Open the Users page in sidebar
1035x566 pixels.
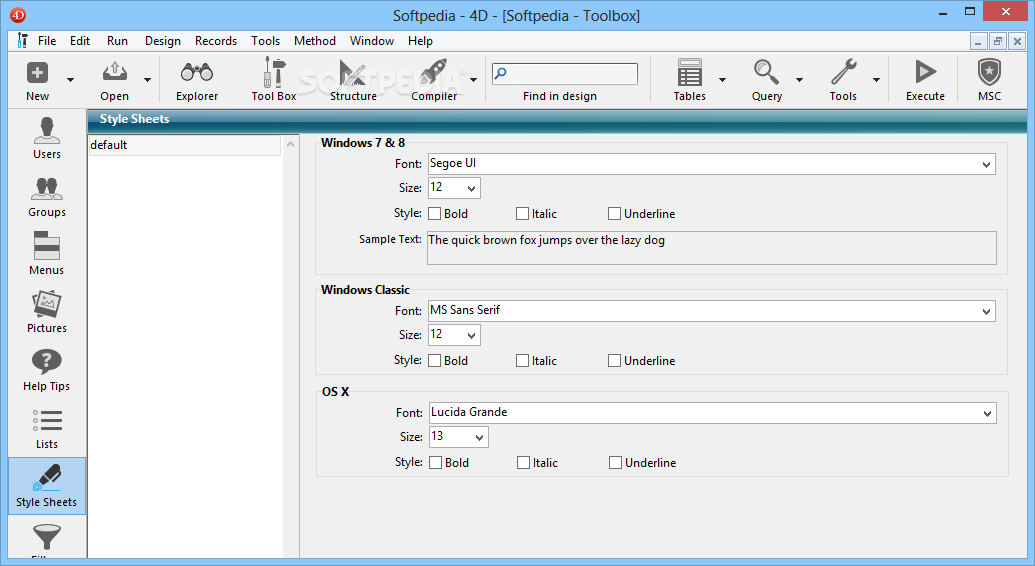[47, 138]
